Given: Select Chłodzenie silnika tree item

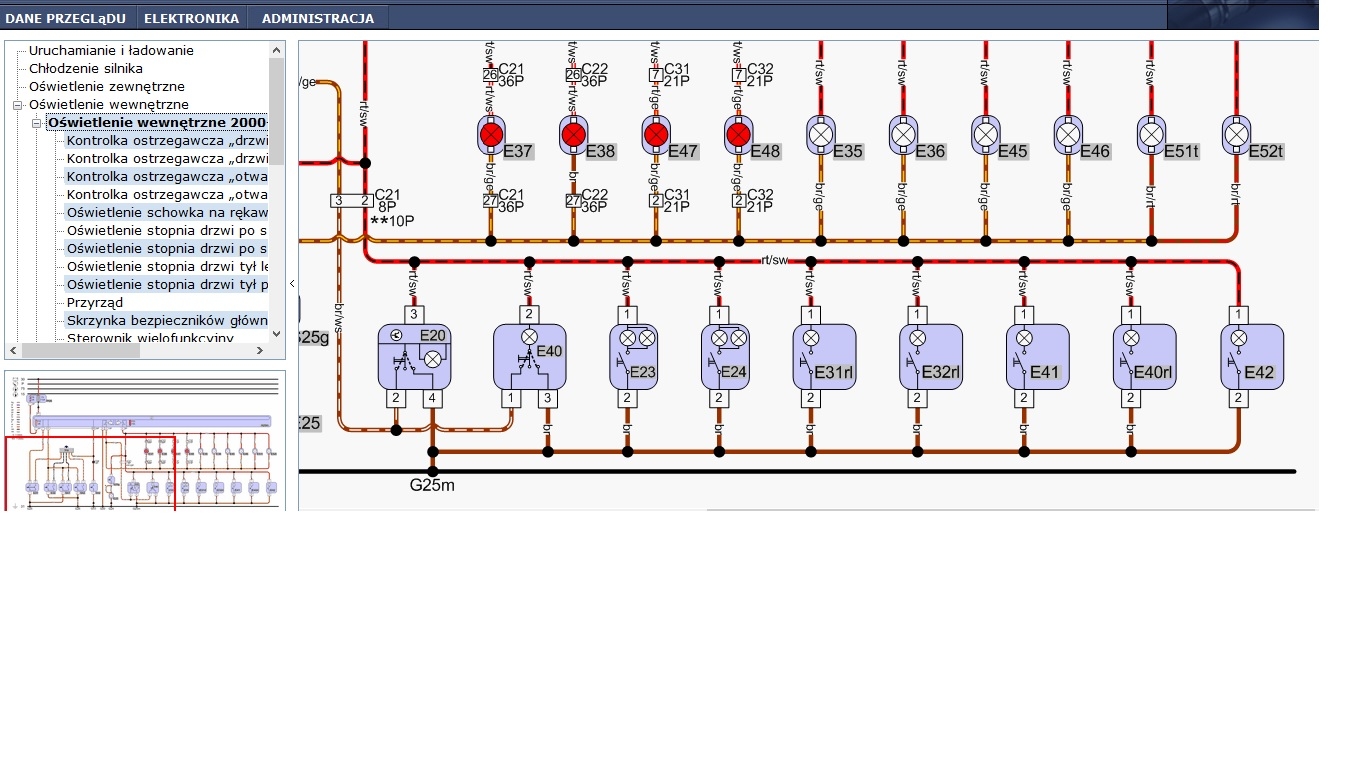Looking at the screenshot, I should pyautogui.click(x=86, y=68).
